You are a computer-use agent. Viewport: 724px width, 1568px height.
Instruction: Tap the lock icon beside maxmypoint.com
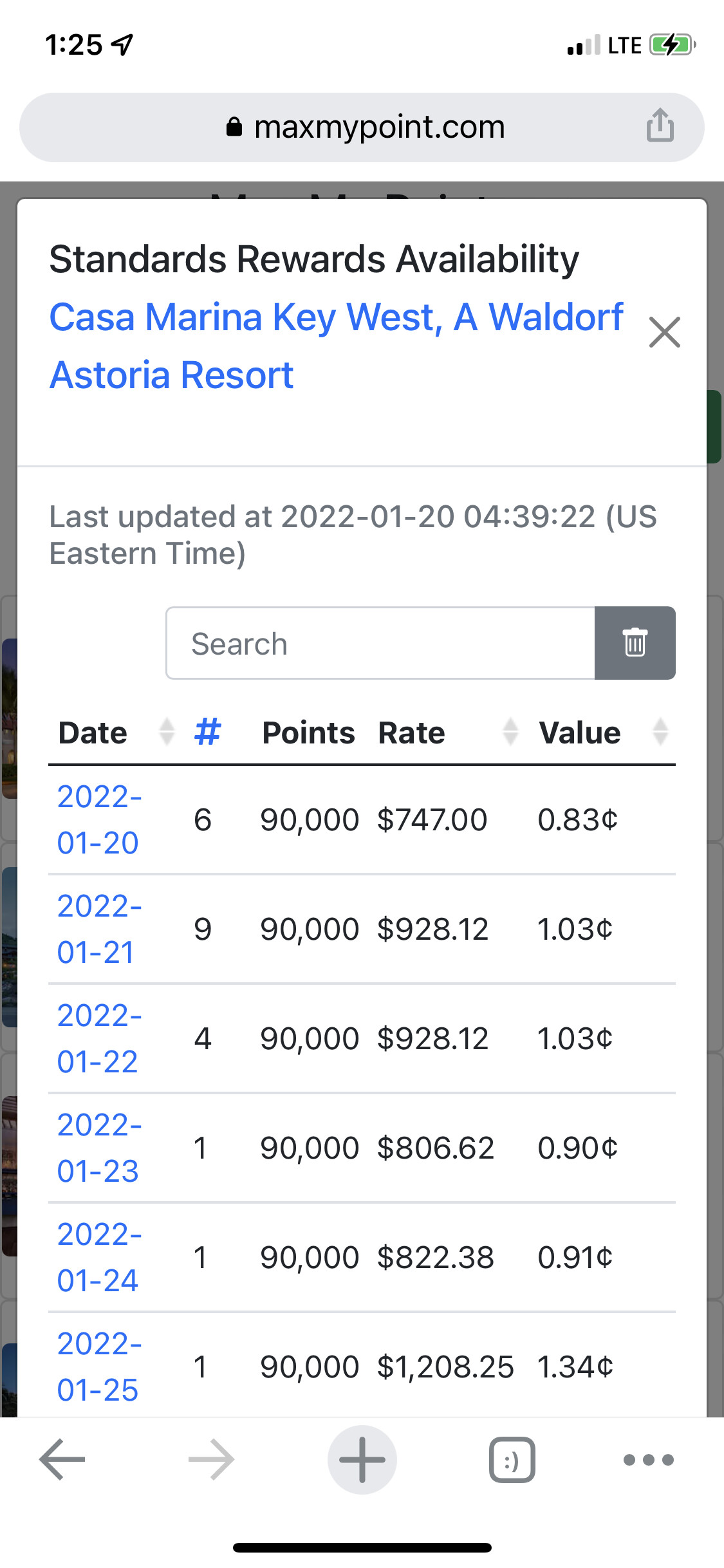(234, 127)
